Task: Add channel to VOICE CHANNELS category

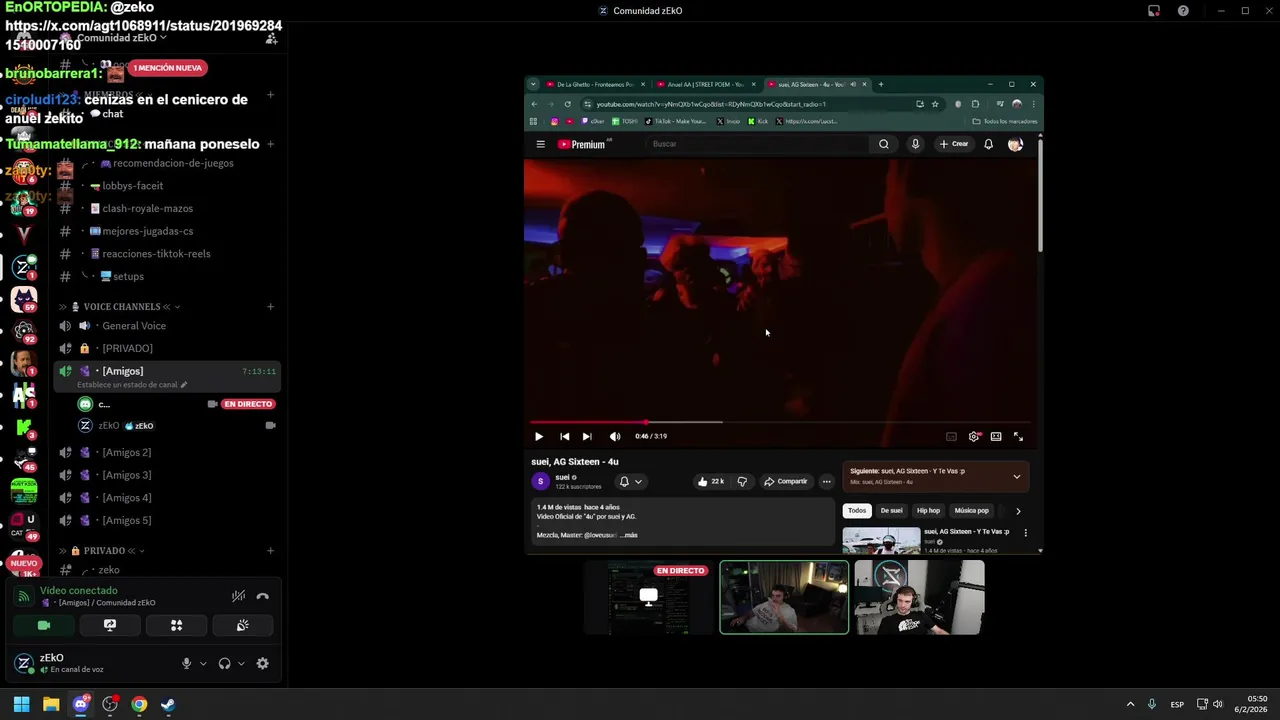Action: click(x=270, y=307)
